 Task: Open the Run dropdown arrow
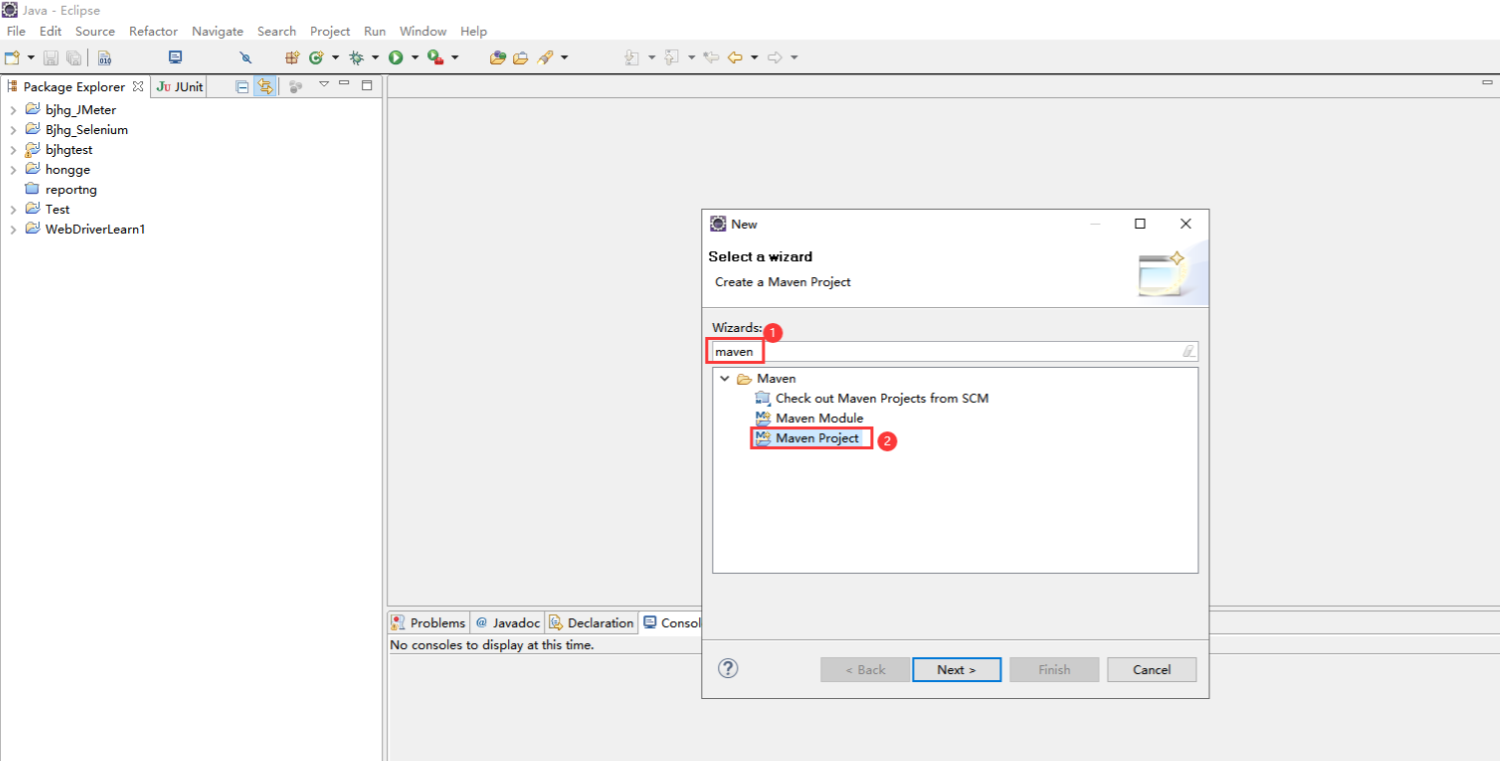[415, 57]
